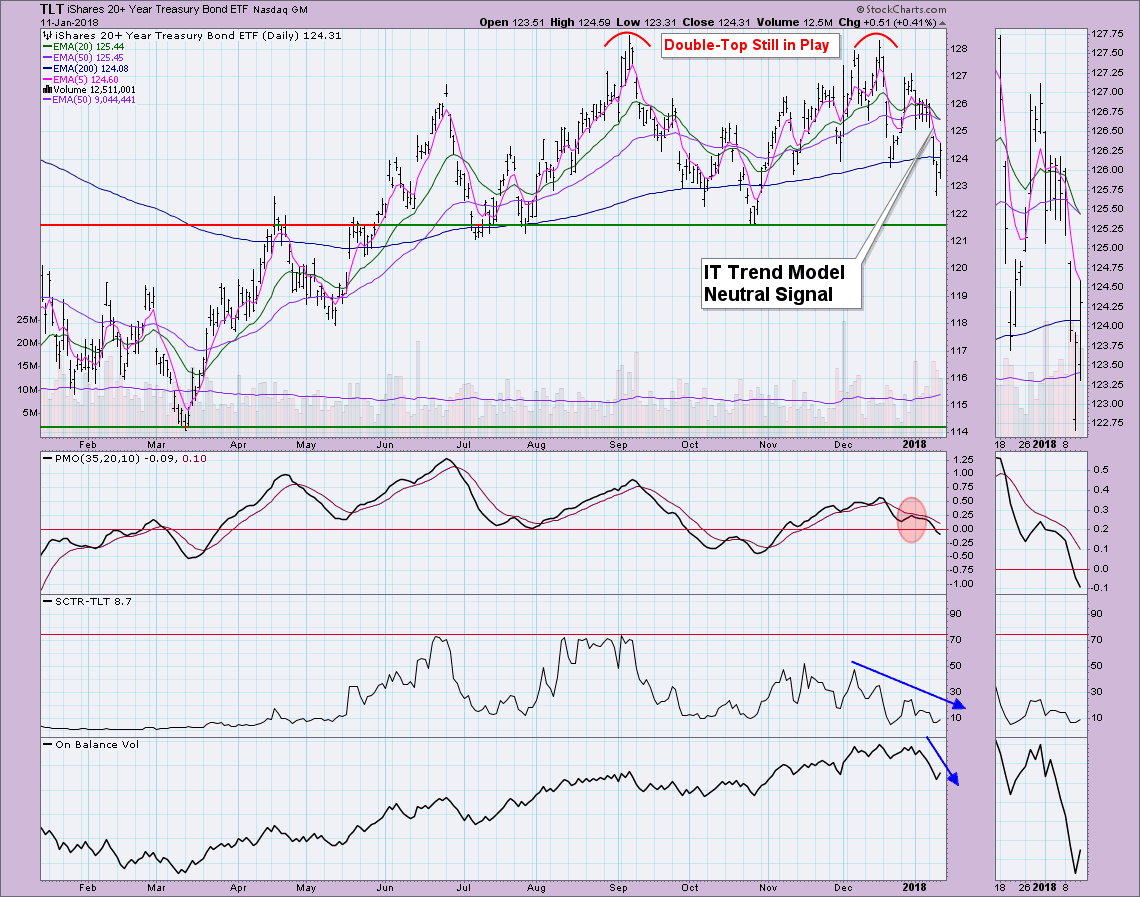Click the PMO(35,20,10) indicator label
Image resolution: width=1140 pixels, height=897 pixels.
point(99,459)
